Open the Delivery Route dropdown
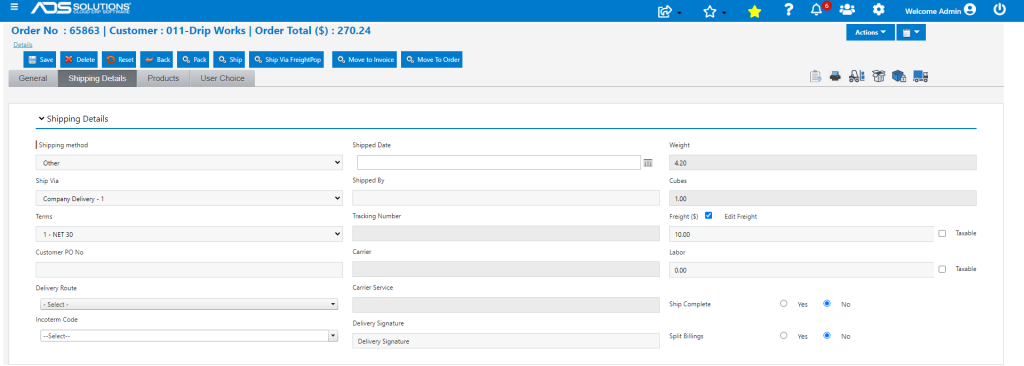 click(189, 304)
